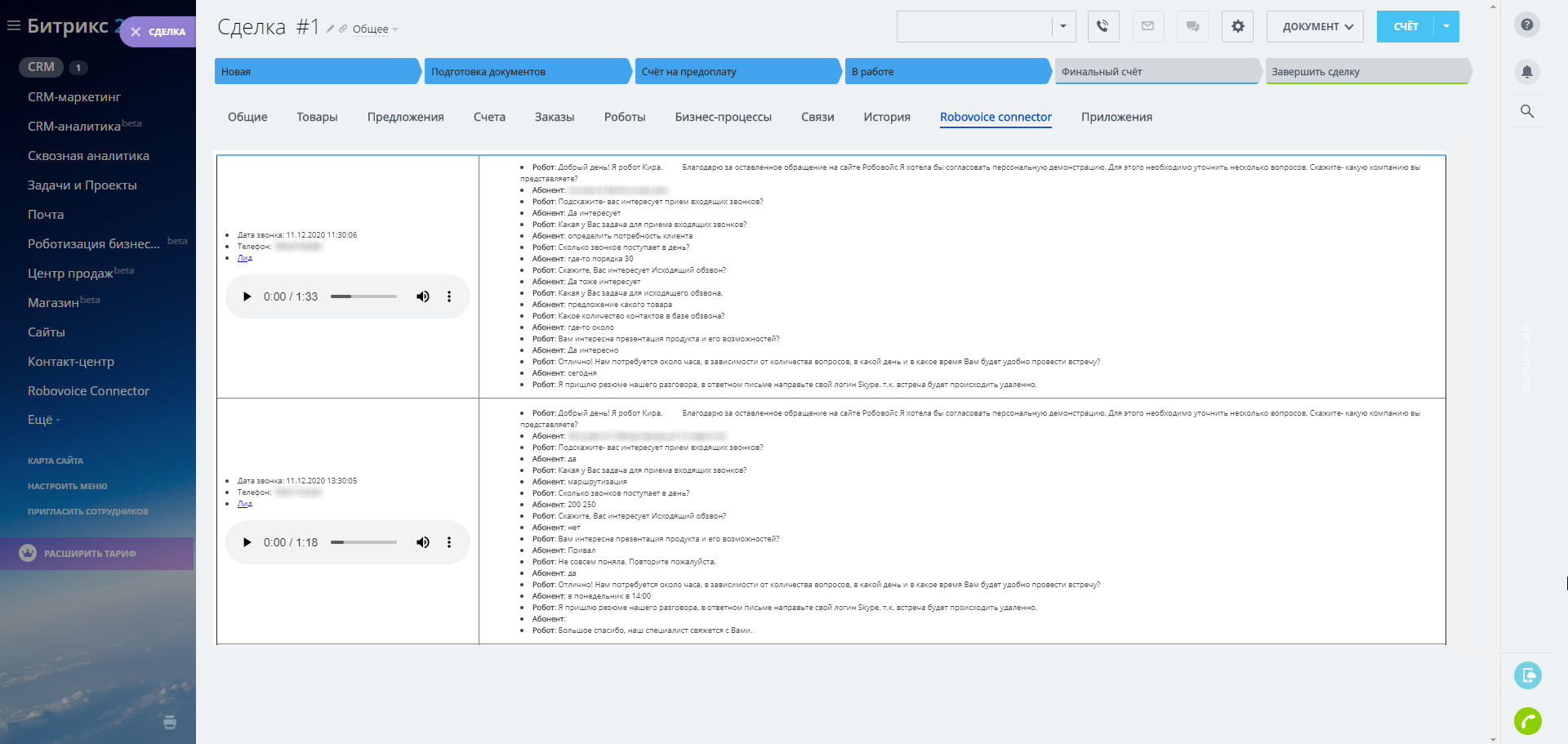Click the help question mark icon

coord(1526,25)
